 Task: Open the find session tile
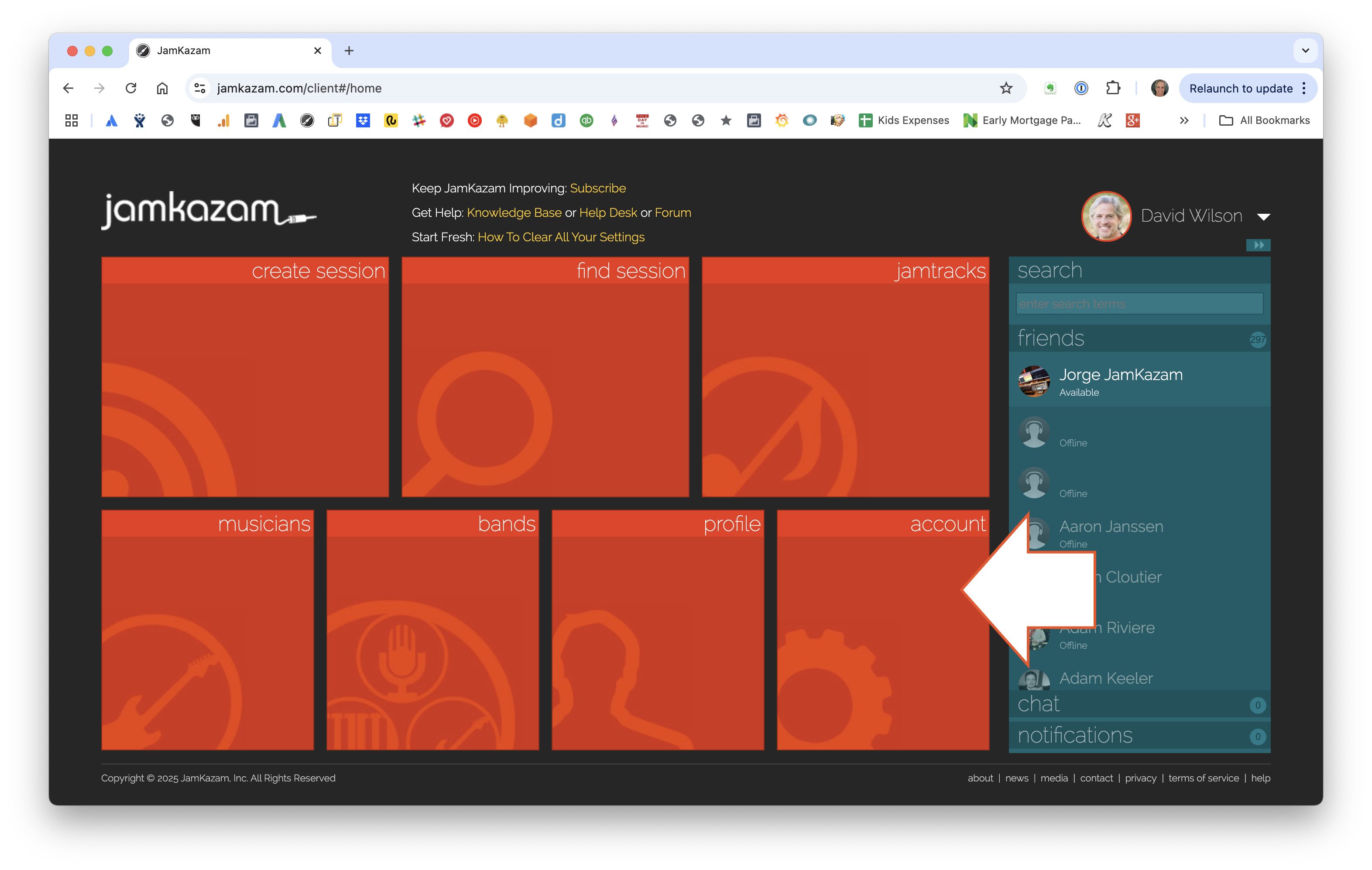545,377
